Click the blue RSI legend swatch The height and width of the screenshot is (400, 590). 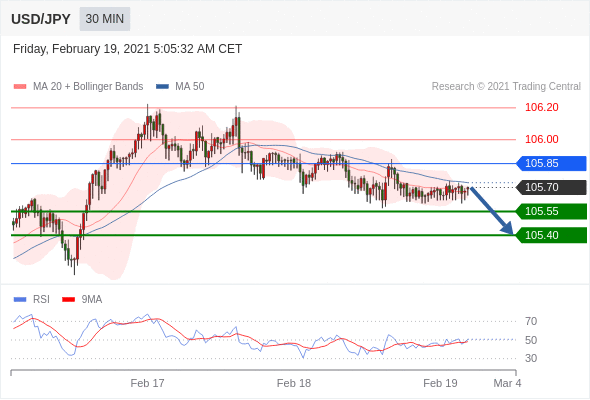pos(20,300)
